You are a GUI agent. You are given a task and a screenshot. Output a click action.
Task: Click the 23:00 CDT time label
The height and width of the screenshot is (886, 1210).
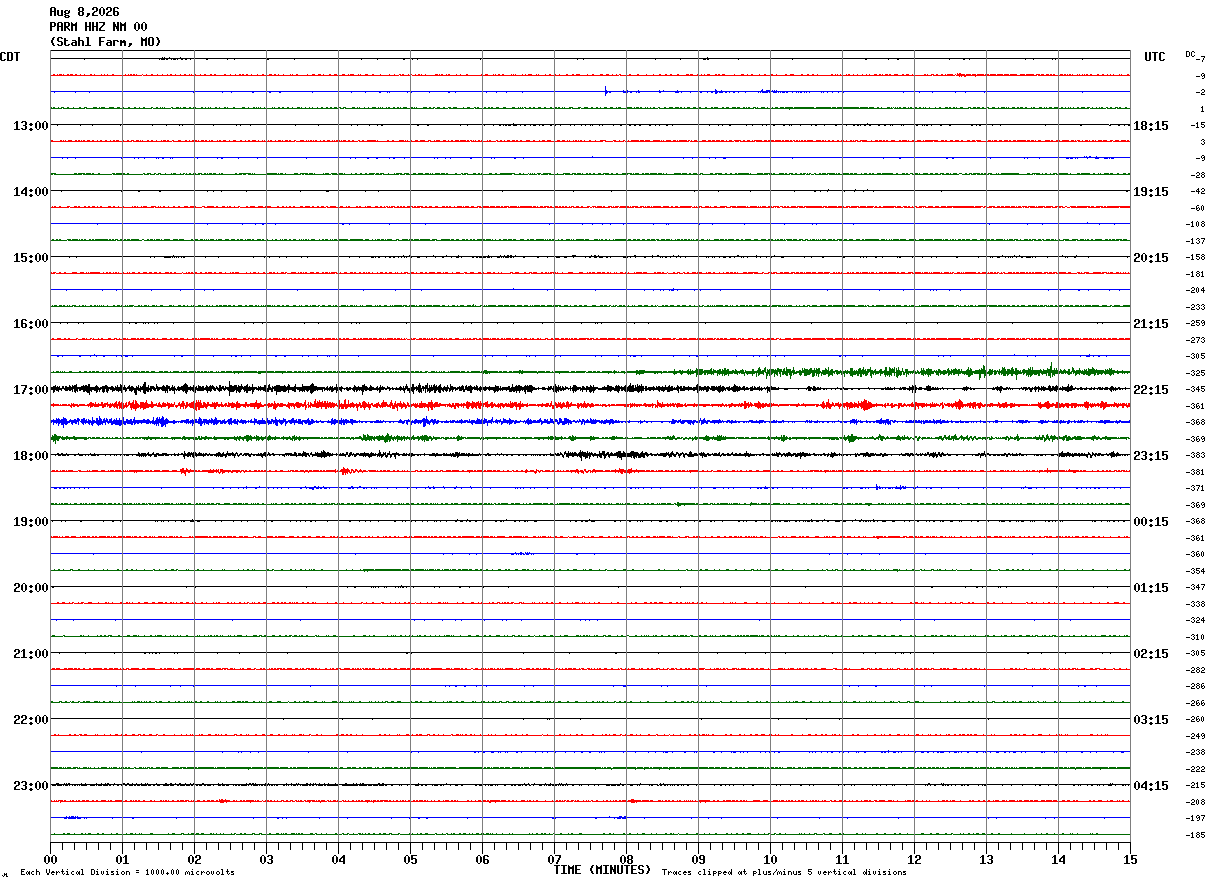click(x=30, y=785)
